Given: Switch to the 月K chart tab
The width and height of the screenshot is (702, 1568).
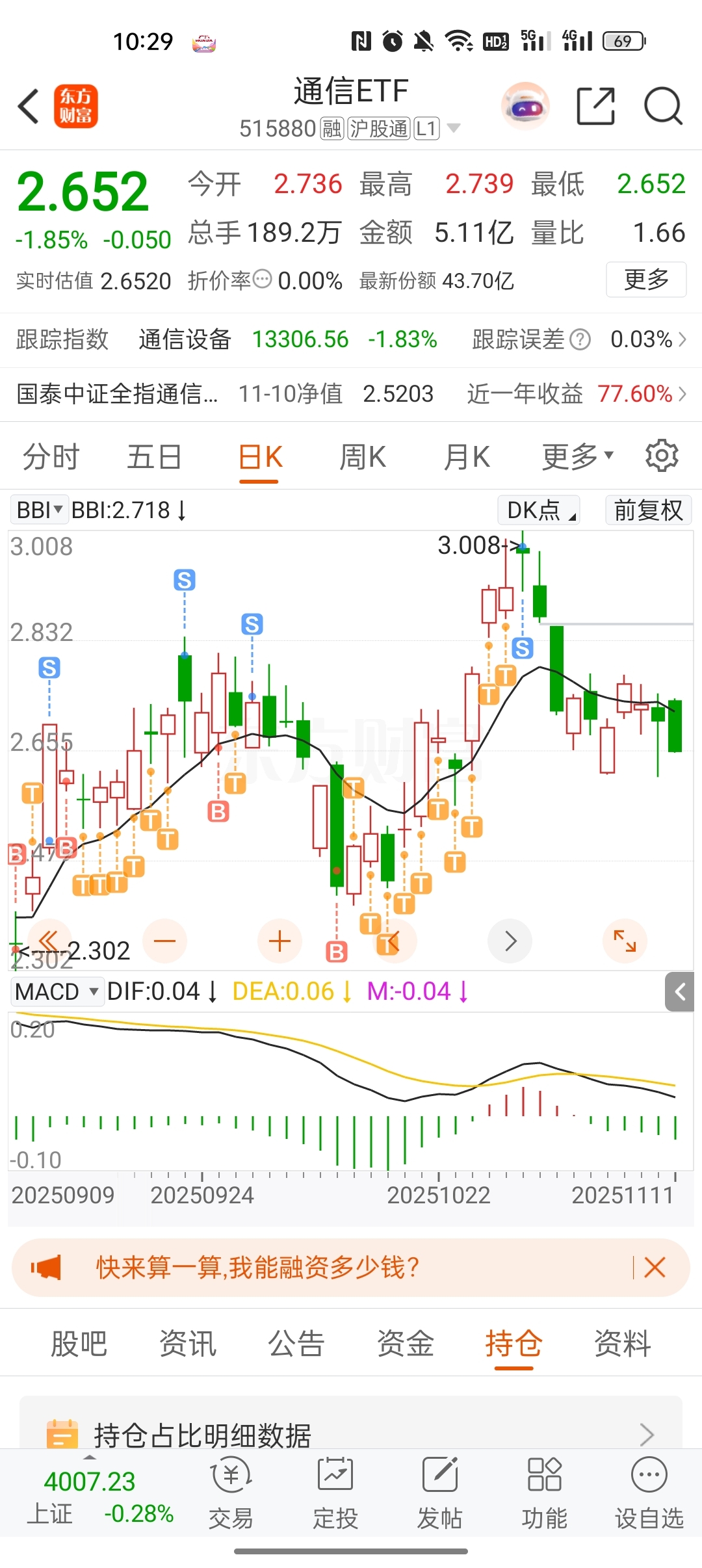Looking at the screenshot, I should (x=467, y=456).
